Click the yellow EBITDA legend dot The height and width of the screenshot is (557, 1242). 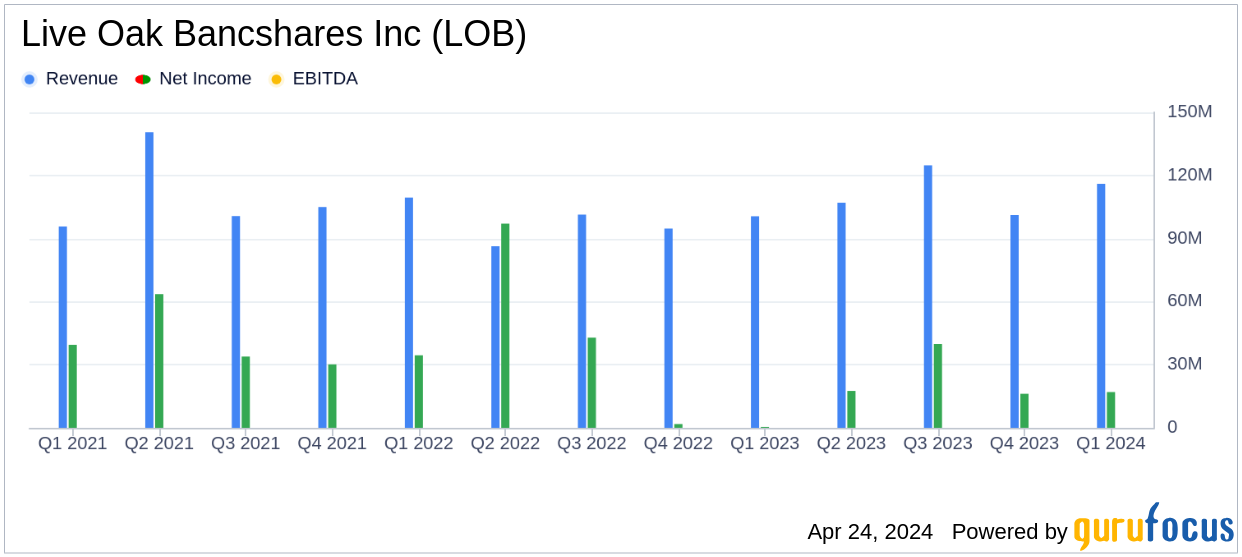pyautogui.click(x=276, y=79)
